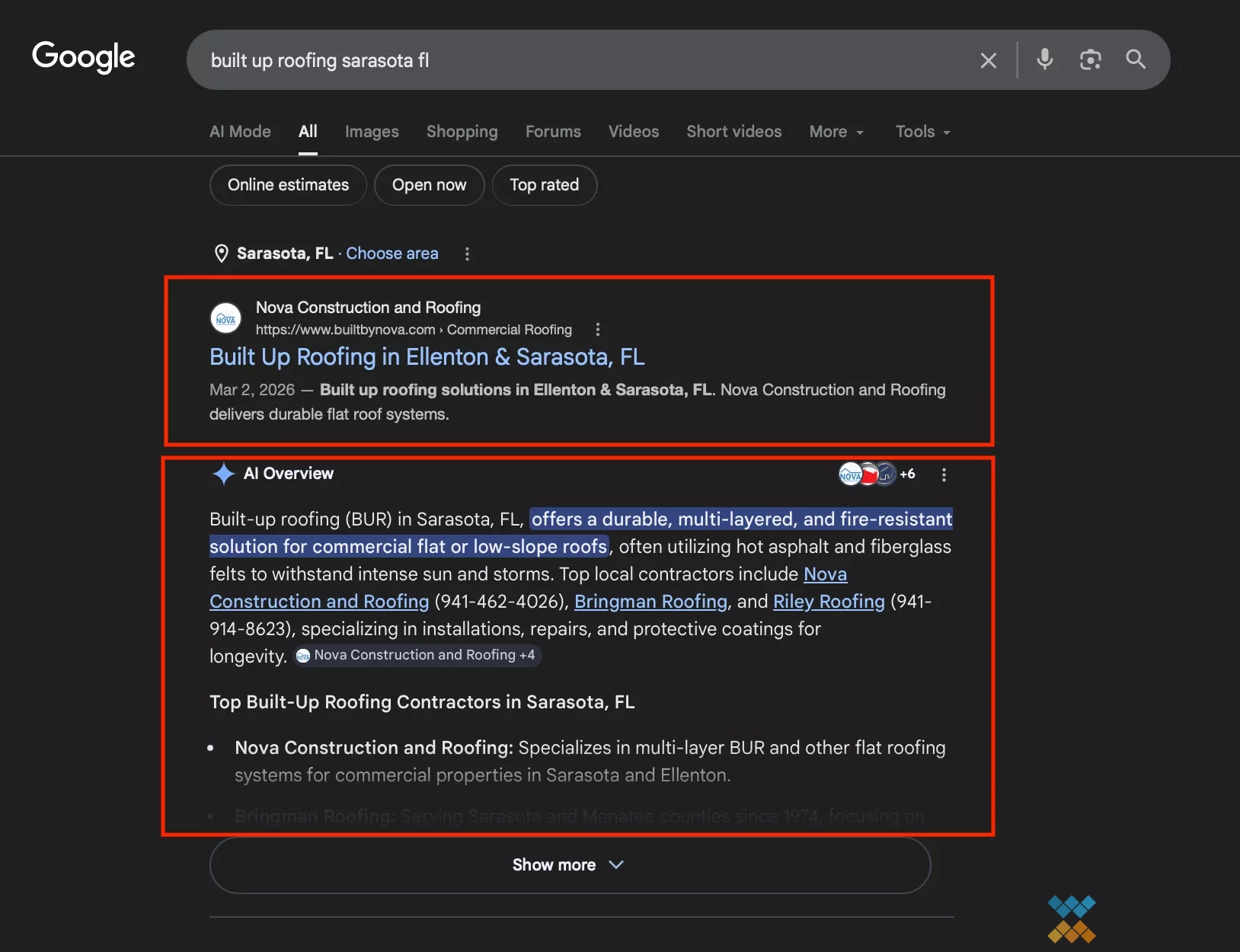Open AI Overview three-dot options menu
Viewport: 1240px width, 952px height.
944,474
